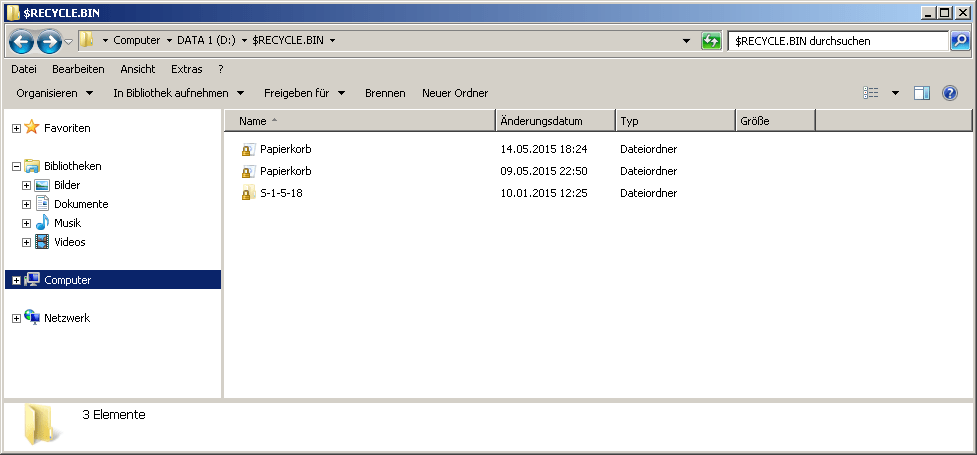Select the S-1-5-18 folder icon

(247, 193)
